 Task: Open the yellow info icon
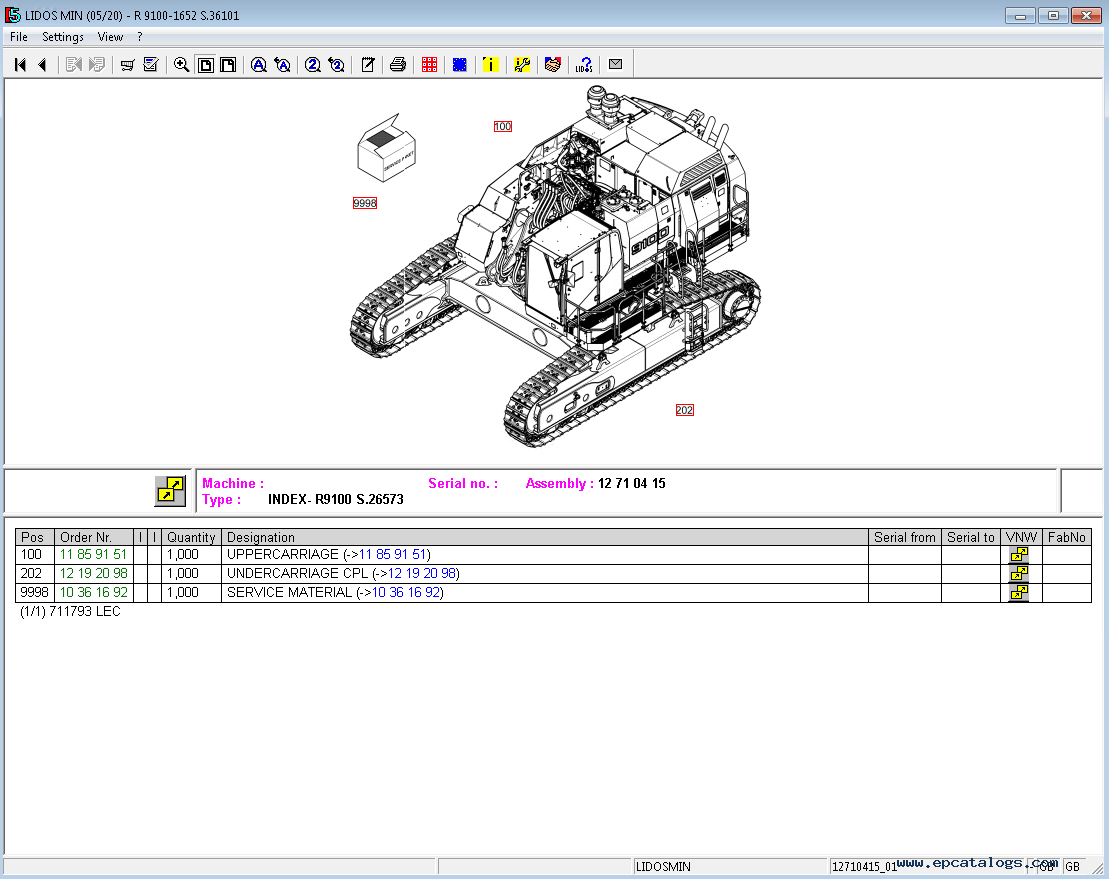(x=490, y=65)
